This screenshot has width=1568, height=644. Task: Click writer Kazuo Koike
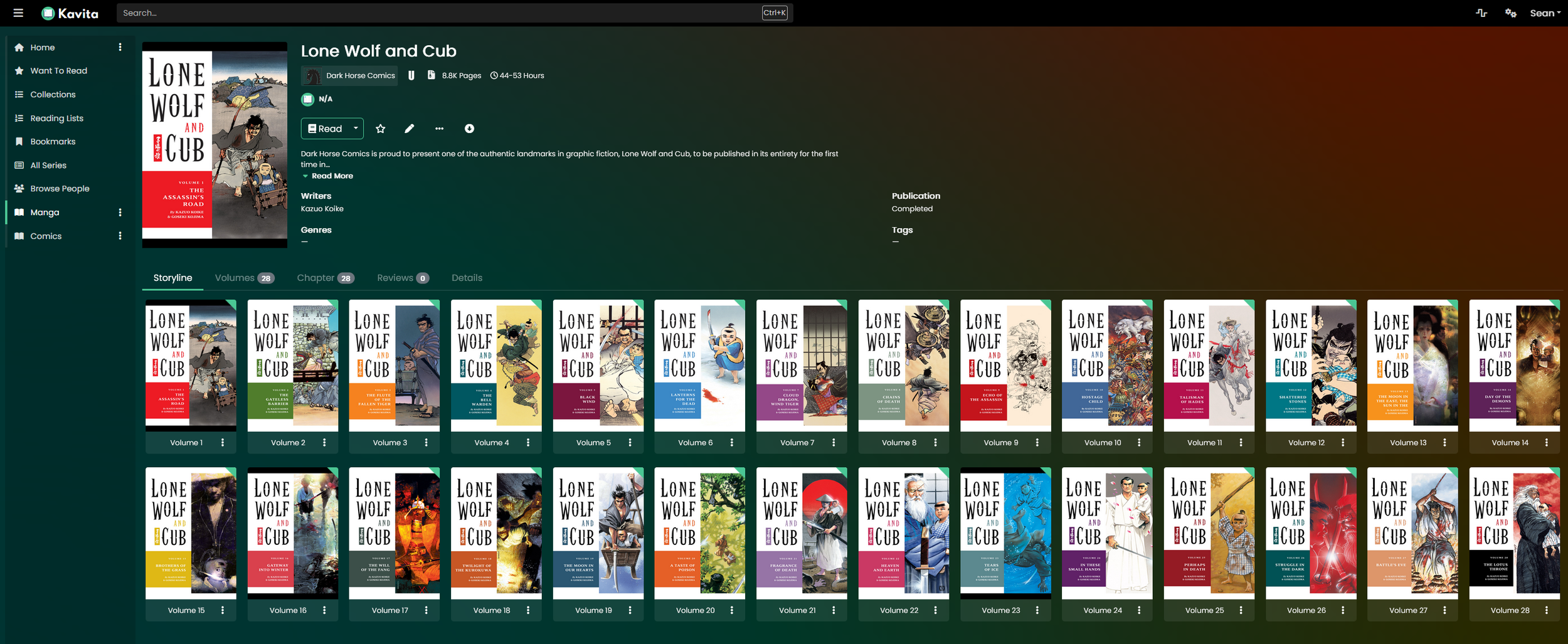pyautogui.click(x=322, y=209)
